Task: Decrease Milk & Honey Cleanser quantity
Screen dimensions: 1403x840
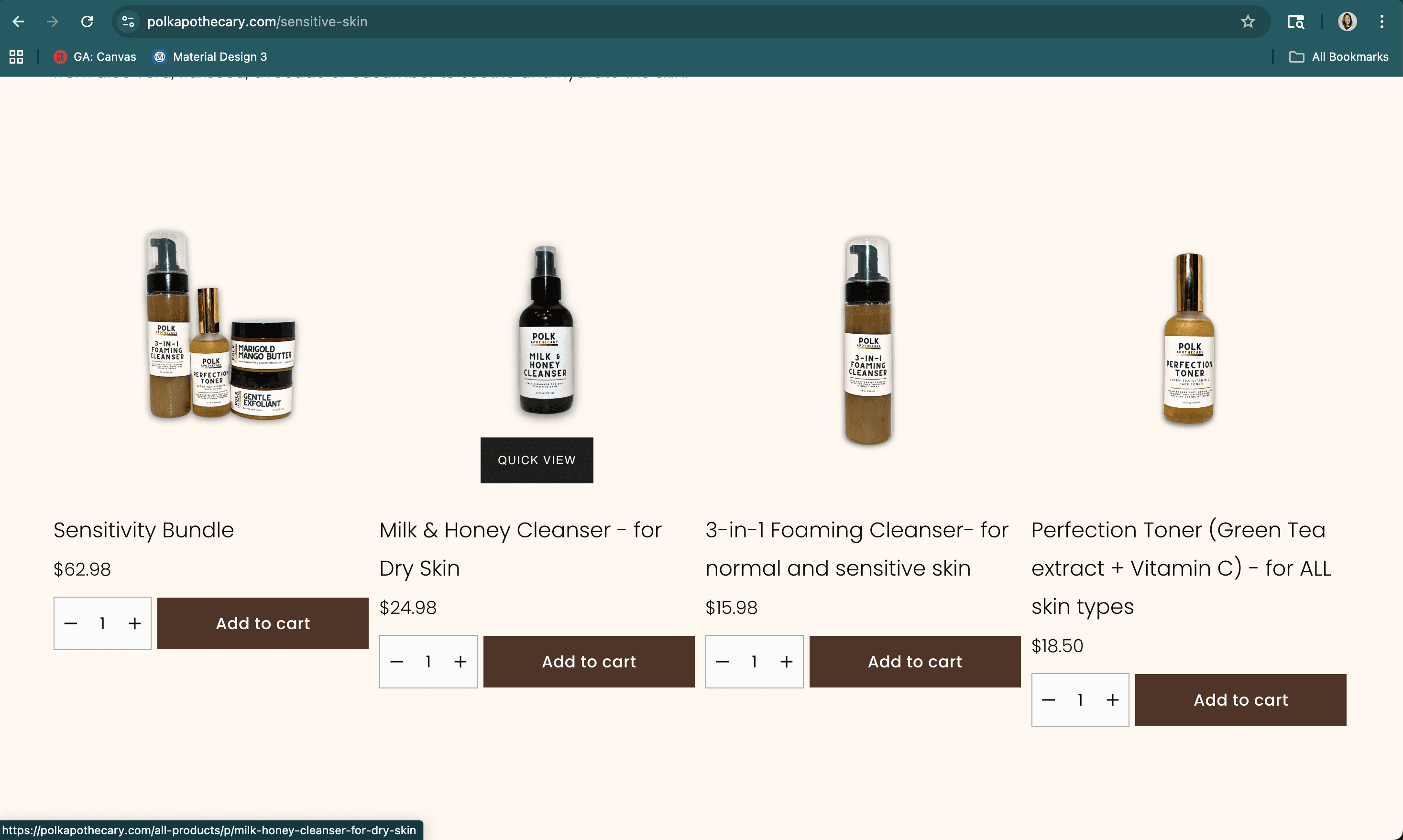Action: coord(396,662)
